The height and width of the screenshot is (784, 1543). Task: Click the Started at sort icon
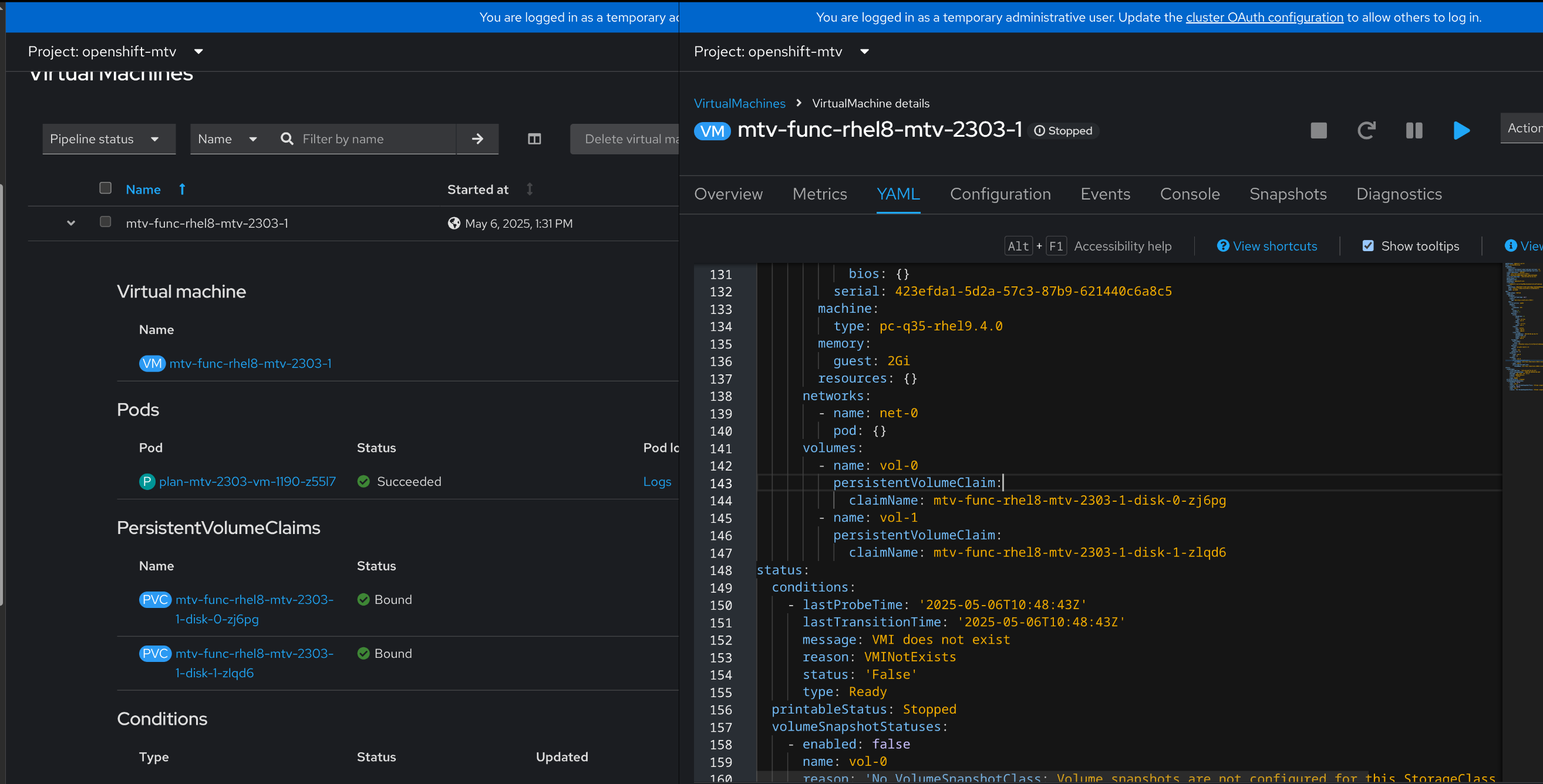pos(530,189)
